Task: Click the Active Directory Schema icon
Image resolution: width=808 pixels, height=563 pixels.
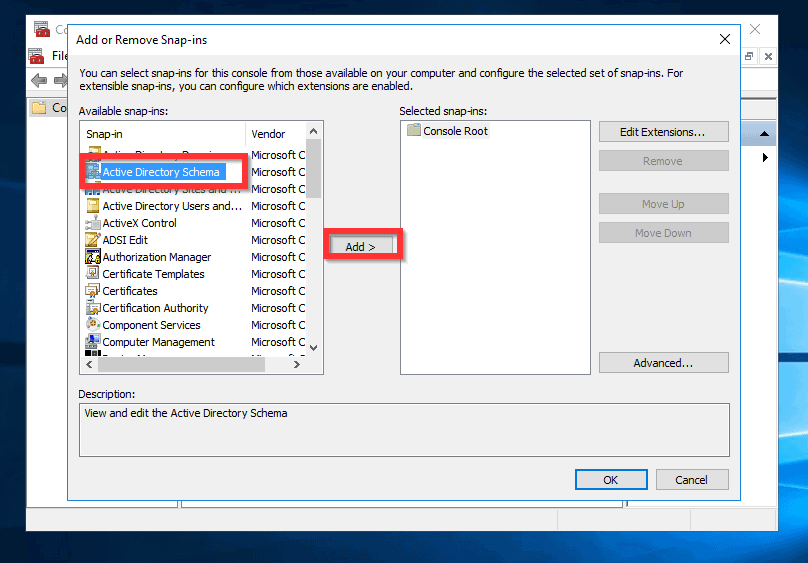Action: [93, 172]
